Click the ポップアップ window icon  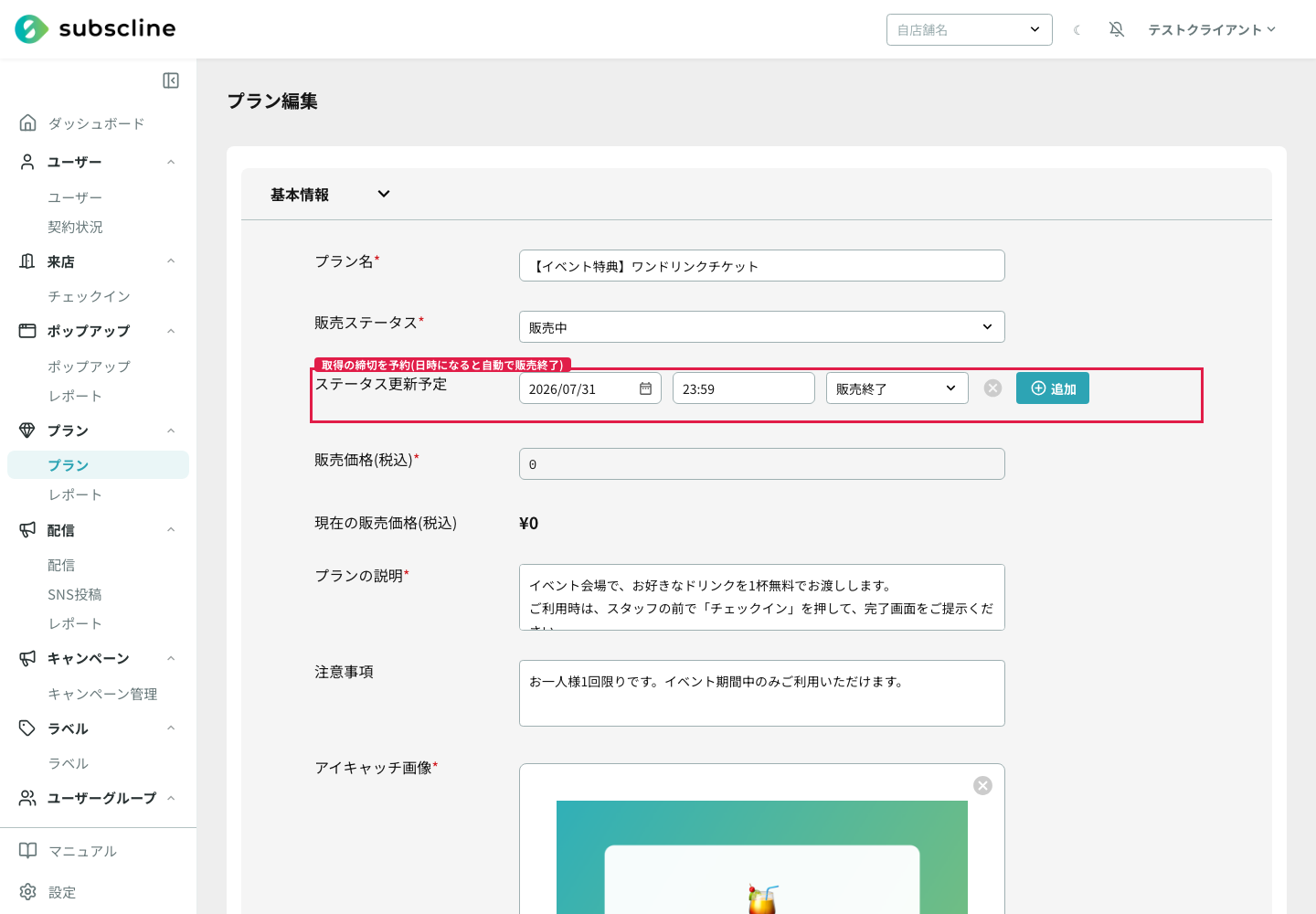pyautogui.click(x=27, y=331)
